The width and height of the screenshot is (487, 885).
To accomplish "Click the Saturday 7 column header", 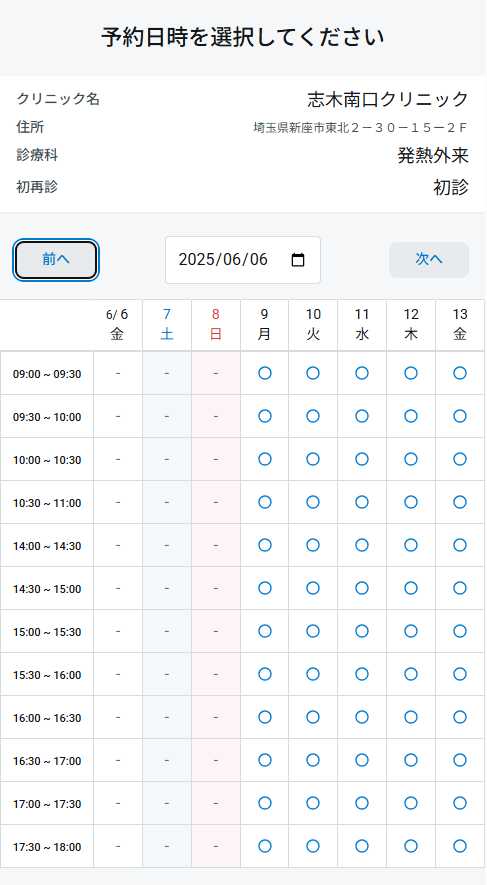I will pyautogui.click(x=167, y=325).
